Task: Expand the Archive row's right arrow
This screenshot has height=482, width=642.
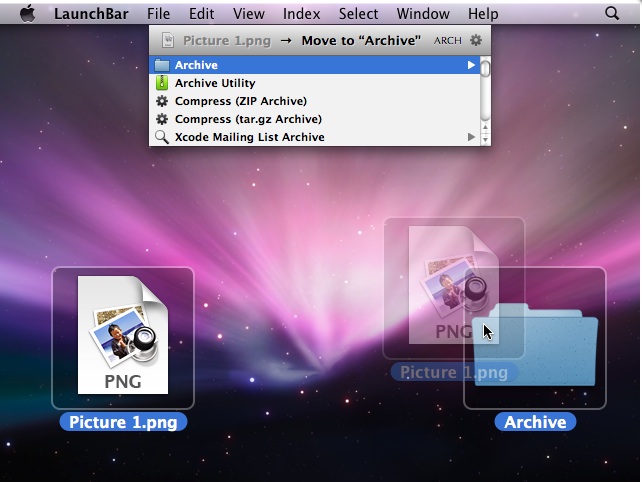Action: 471,66
